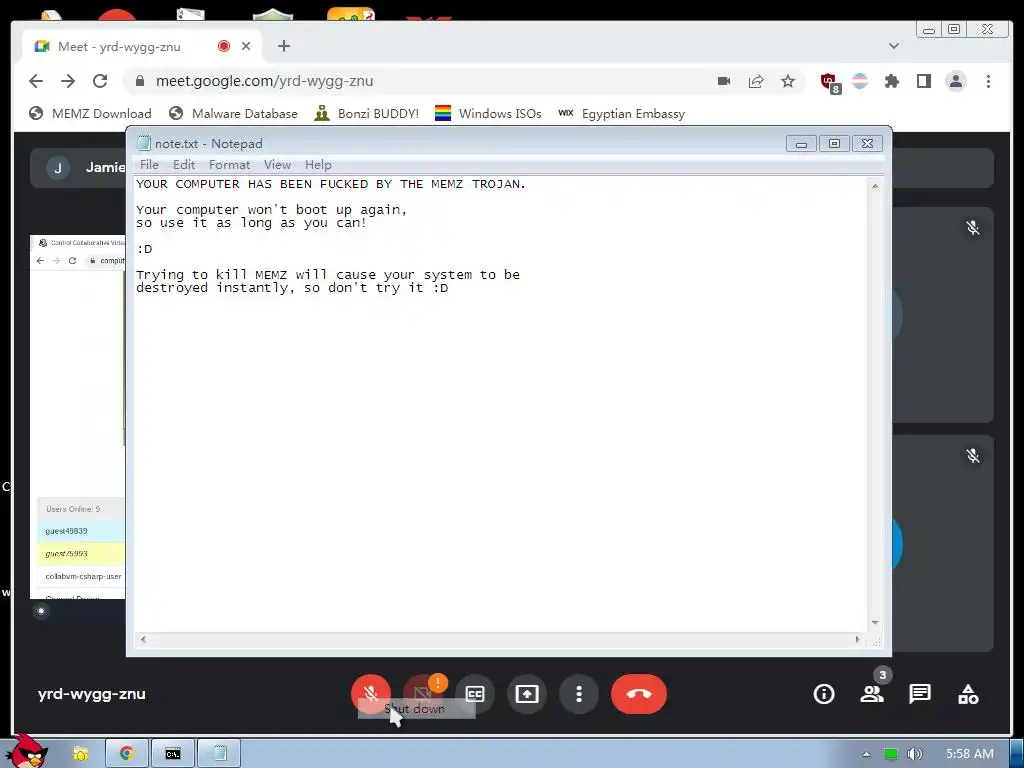The height and width of the screenshot is (768, 1024).
Task: Click the share page icon in the address bar
Action: (x=756, y=81)
